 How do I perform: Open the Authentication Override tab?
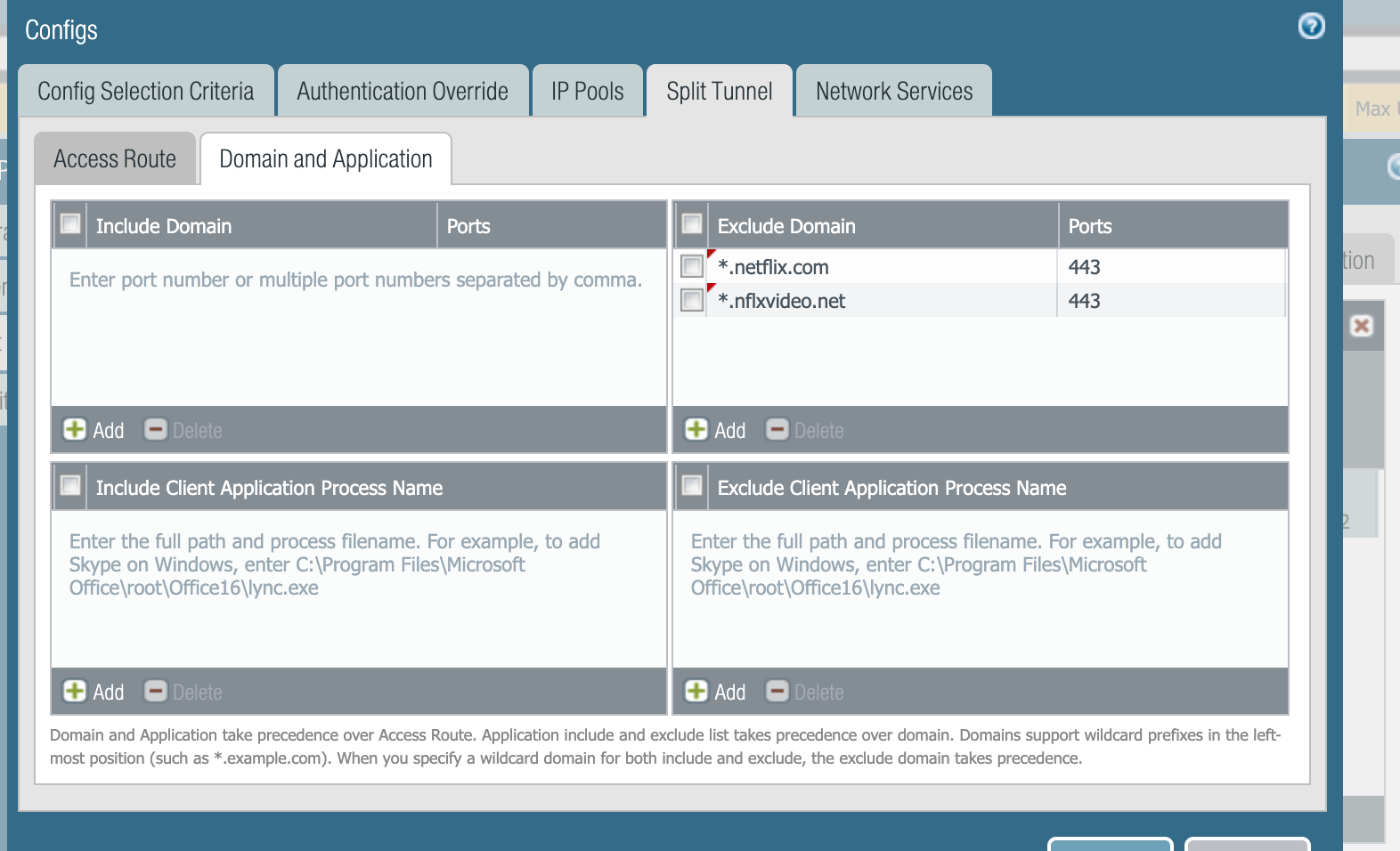pos(403,92)
